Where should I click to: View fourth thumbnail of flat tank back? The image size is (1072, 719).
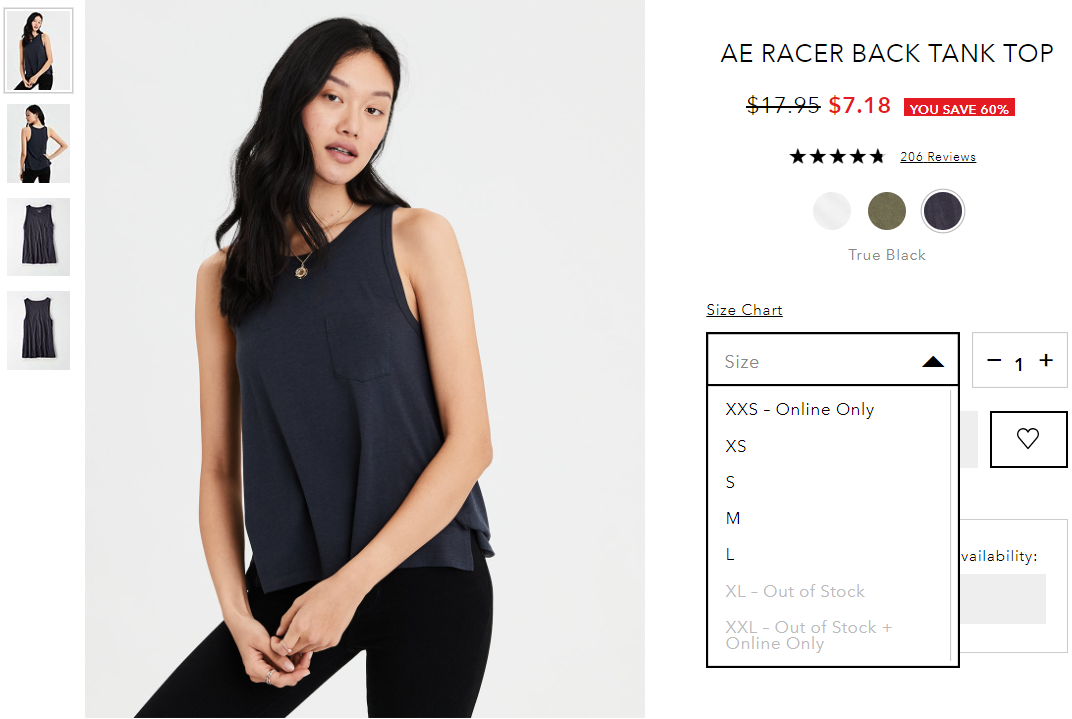[38, 331]
